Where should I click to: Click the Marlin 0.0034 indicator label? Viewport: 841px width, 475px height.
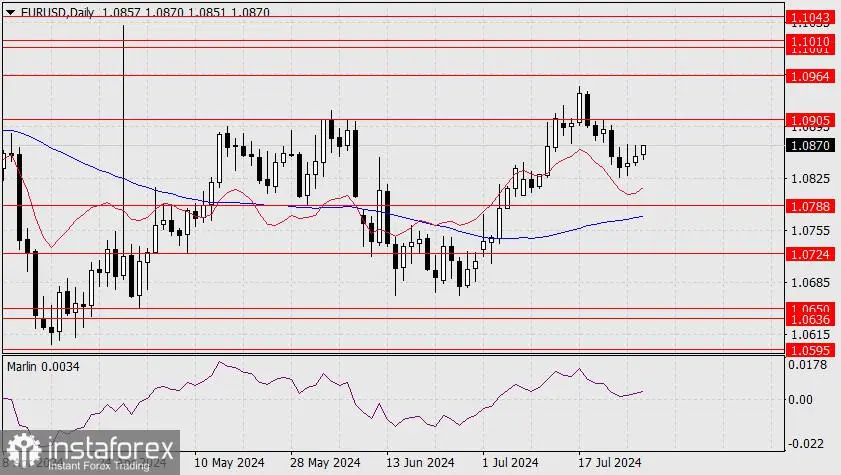pos(43,367)
